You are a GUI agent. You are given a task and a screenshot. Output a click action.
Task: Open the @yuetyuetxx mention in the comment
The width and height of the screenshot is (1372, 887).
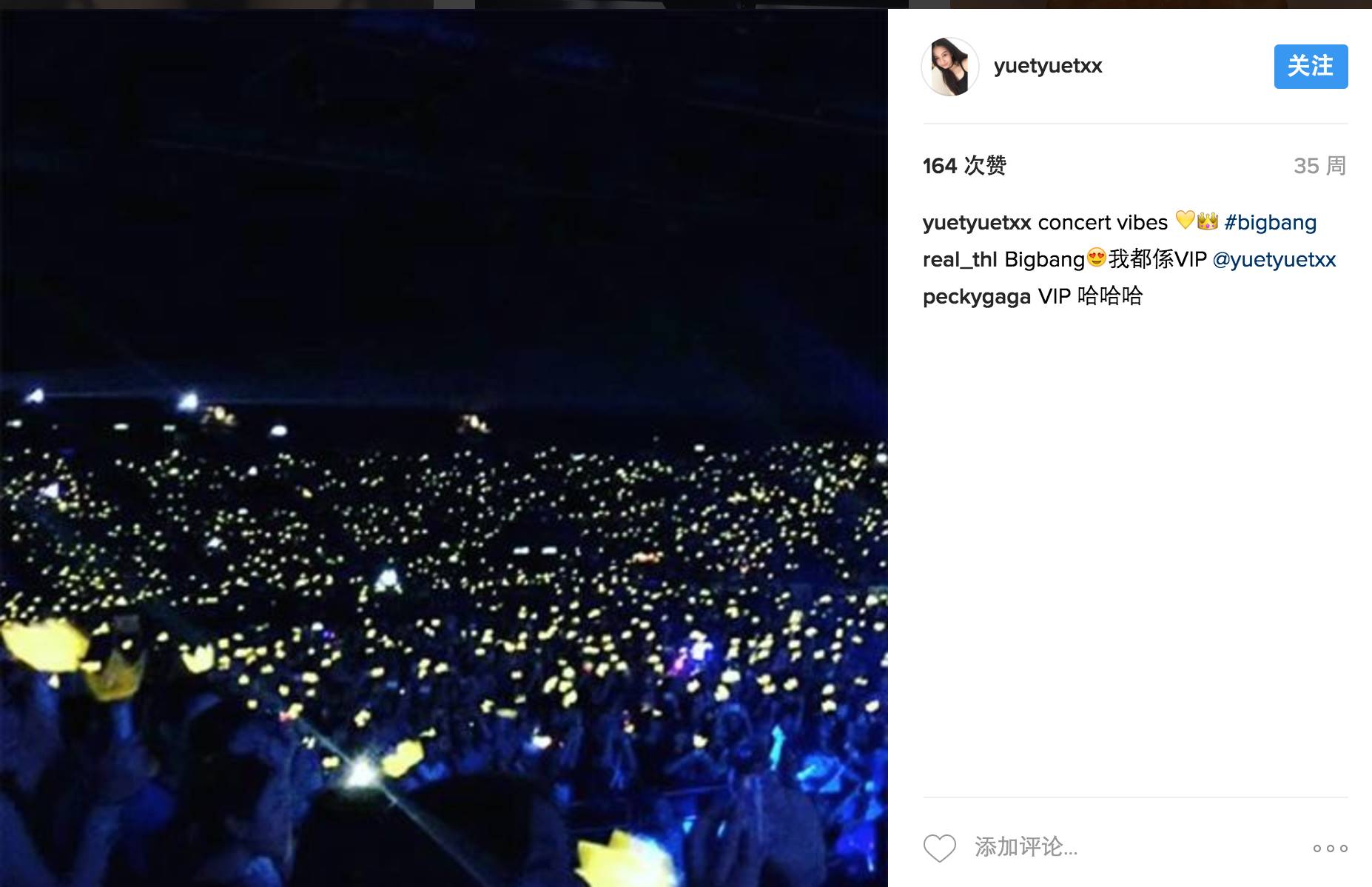coord(1274,259)
